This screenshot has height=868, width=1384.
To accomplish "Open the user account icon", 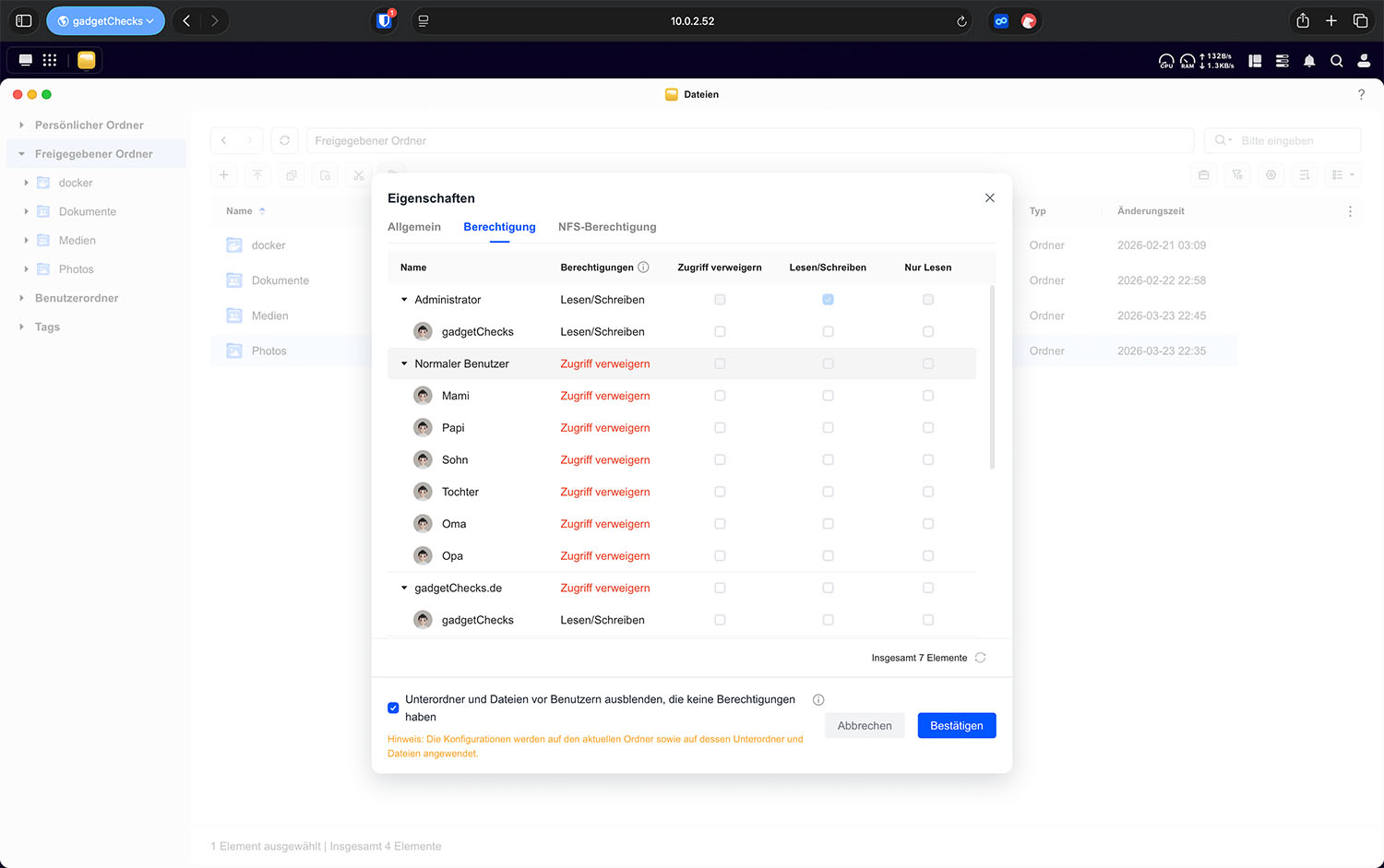I will (1364, 61).
